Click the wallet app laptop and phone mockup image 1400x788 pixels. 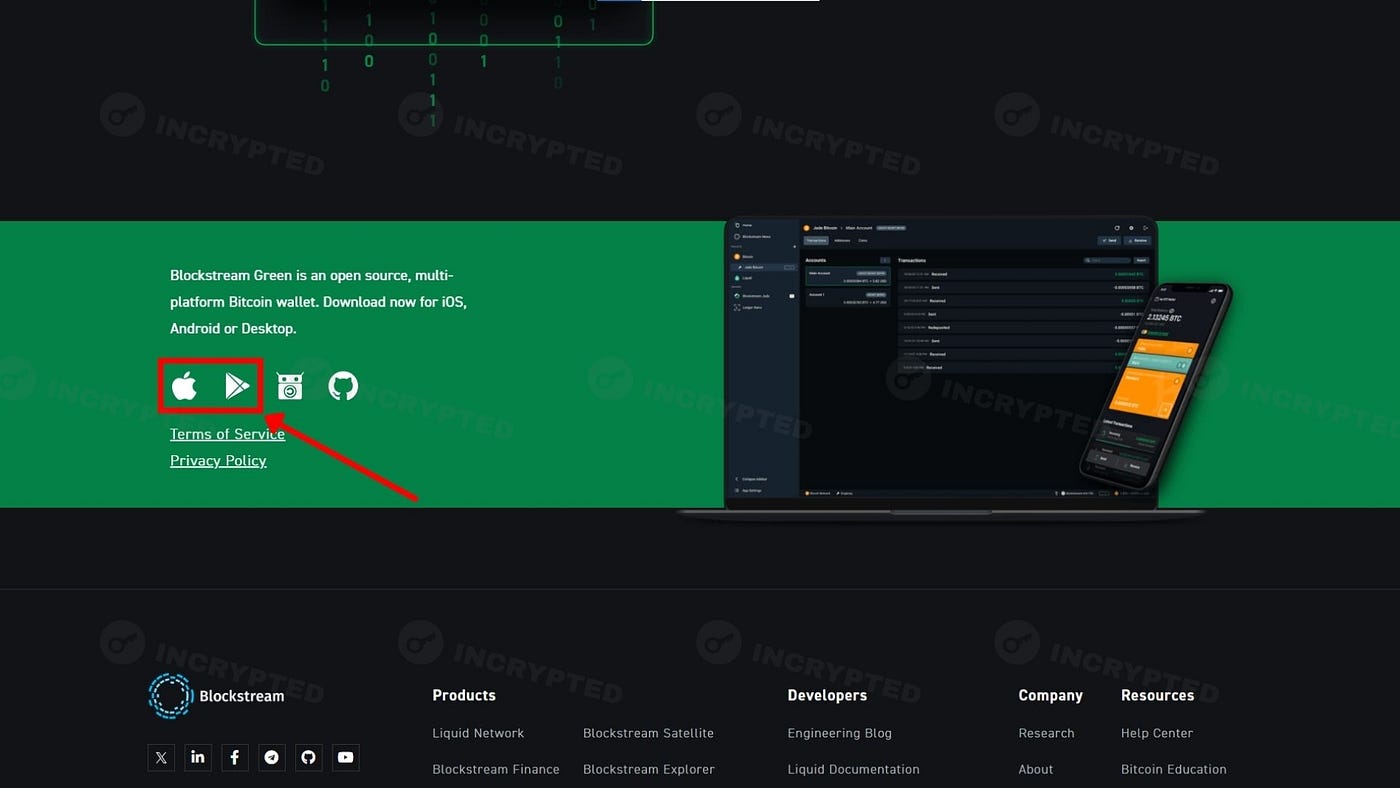[x=955, y=368]
